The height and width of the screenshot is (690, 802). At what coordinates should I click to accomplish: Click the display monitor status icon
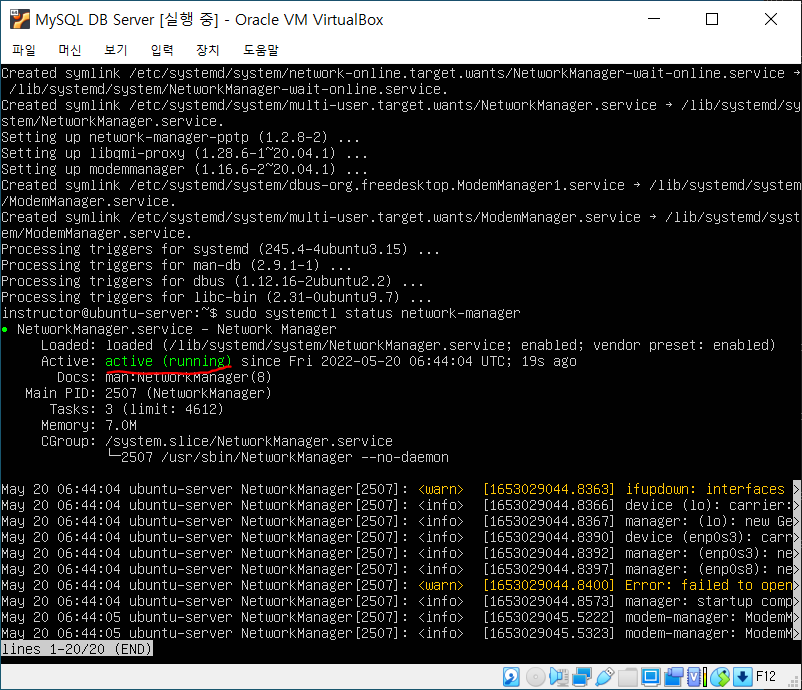(x=651, y=677)
